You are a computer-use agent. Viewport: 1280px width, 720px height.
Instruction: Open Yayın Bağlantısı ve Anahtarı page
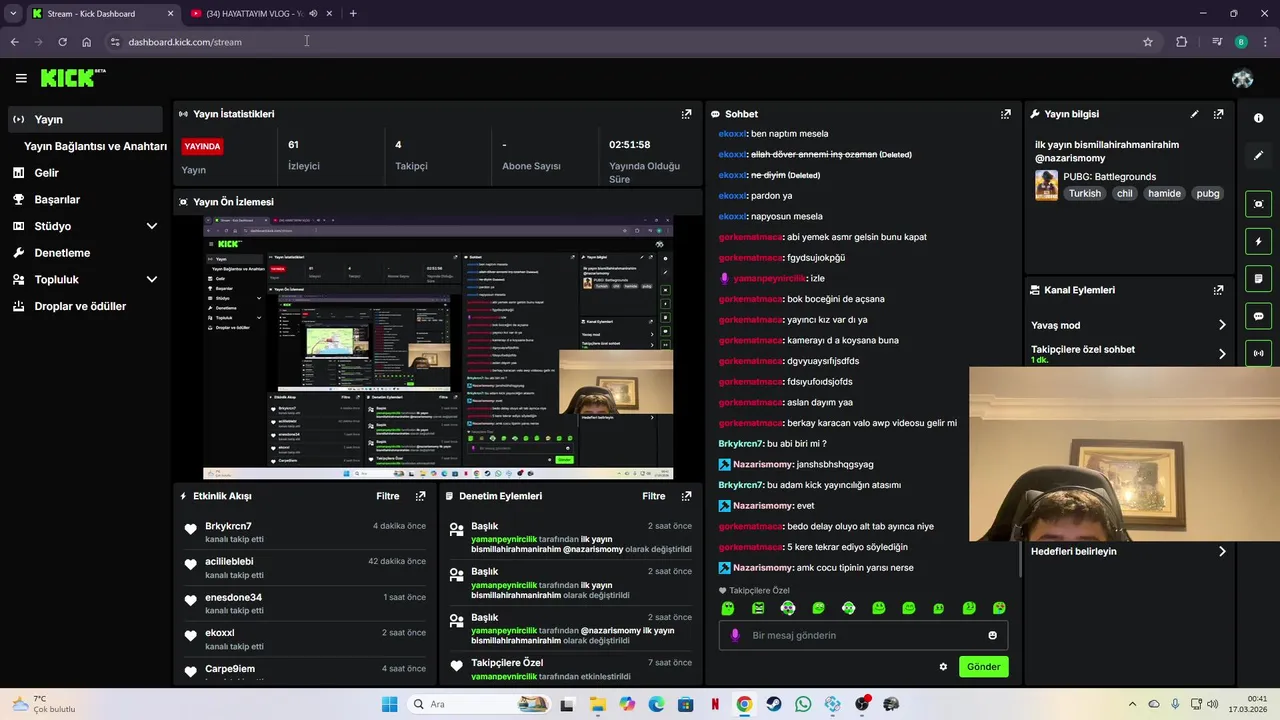pyautogui.click(x=95, y=146)
